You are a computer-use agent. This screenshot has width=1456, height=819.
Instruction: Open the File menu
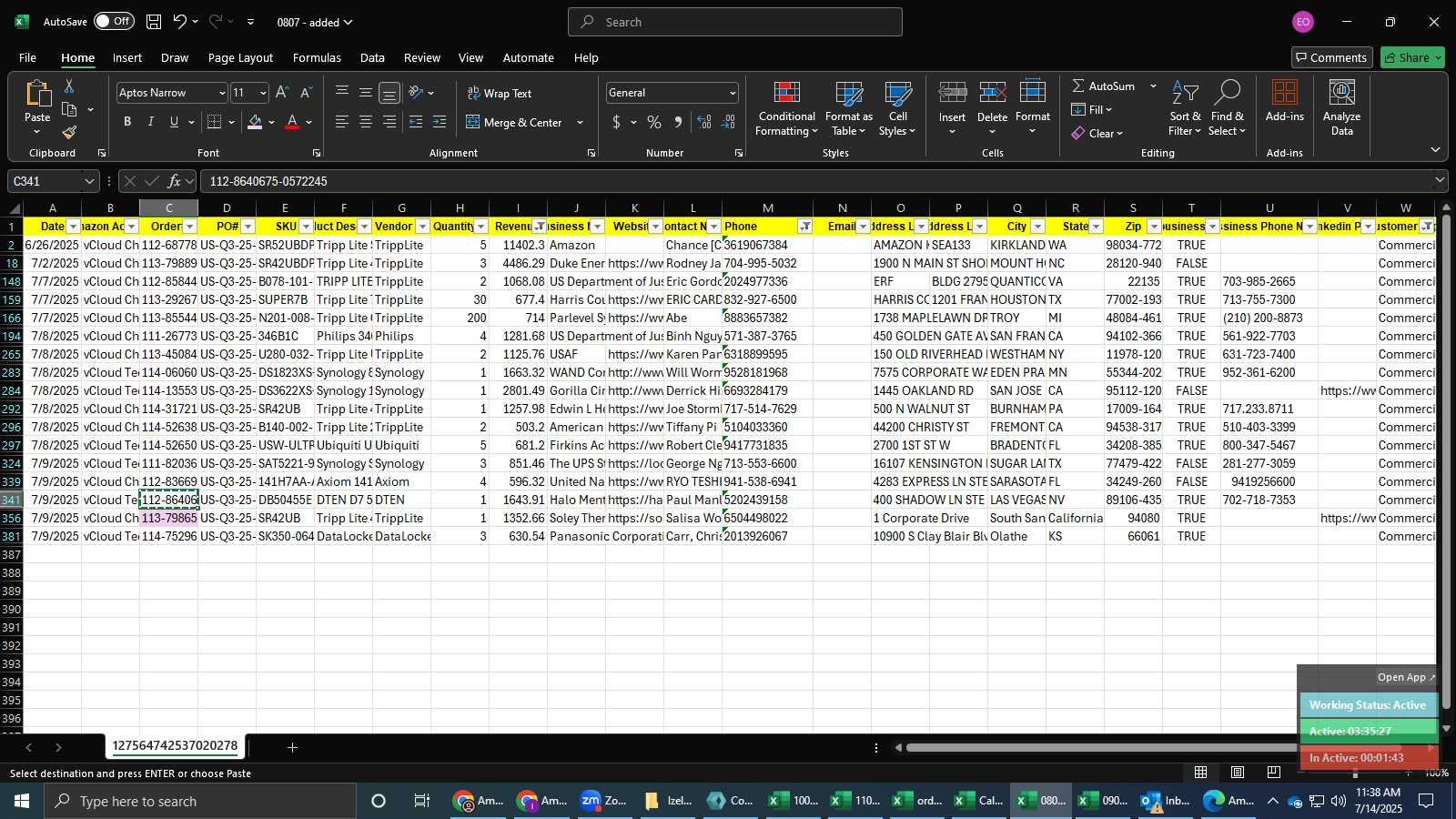point(28,57)
